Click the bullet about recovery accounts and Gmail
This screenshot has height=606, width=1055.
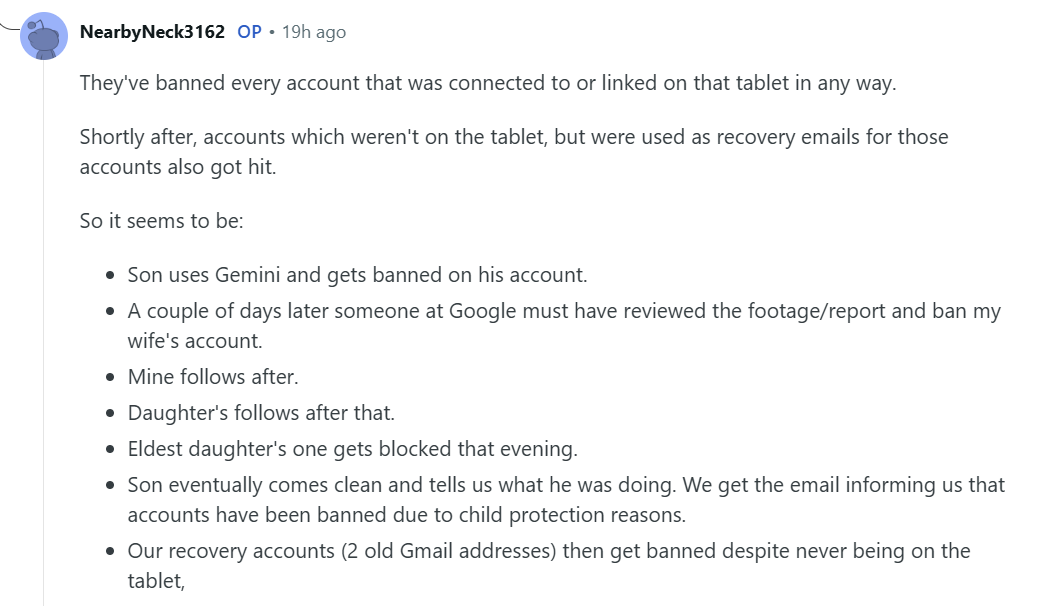(548, 551)
